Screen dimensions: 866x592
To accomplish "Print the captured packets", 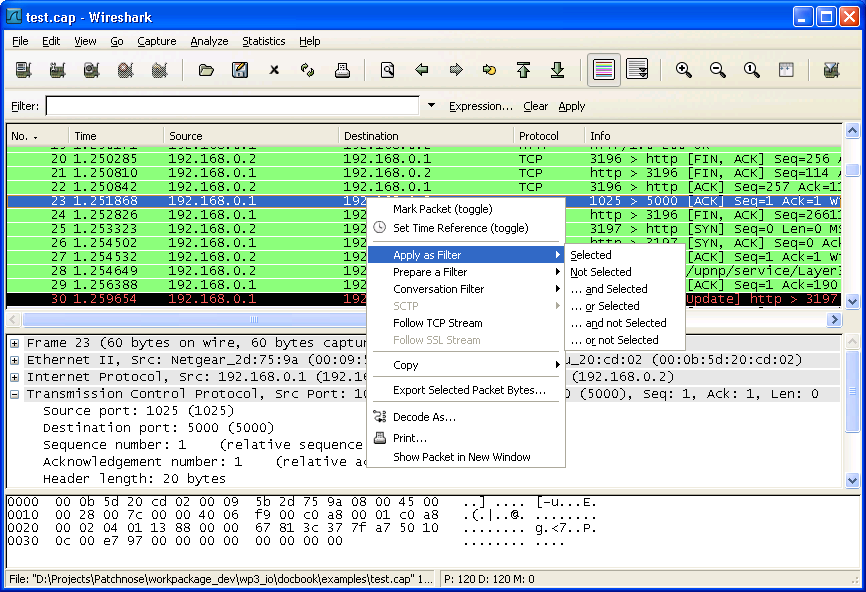I will click(x=342, y=70).
